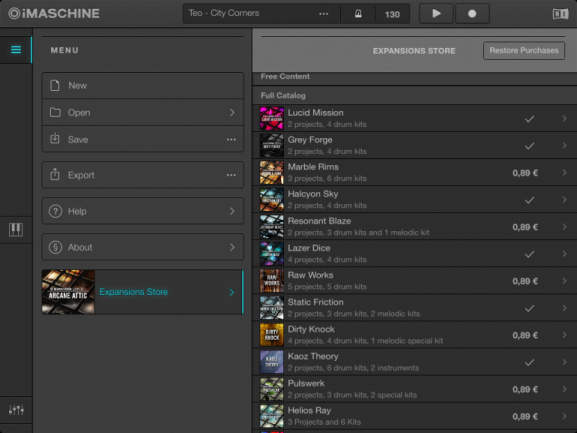Open the Marble Rims artwork icon

point(272,173)
